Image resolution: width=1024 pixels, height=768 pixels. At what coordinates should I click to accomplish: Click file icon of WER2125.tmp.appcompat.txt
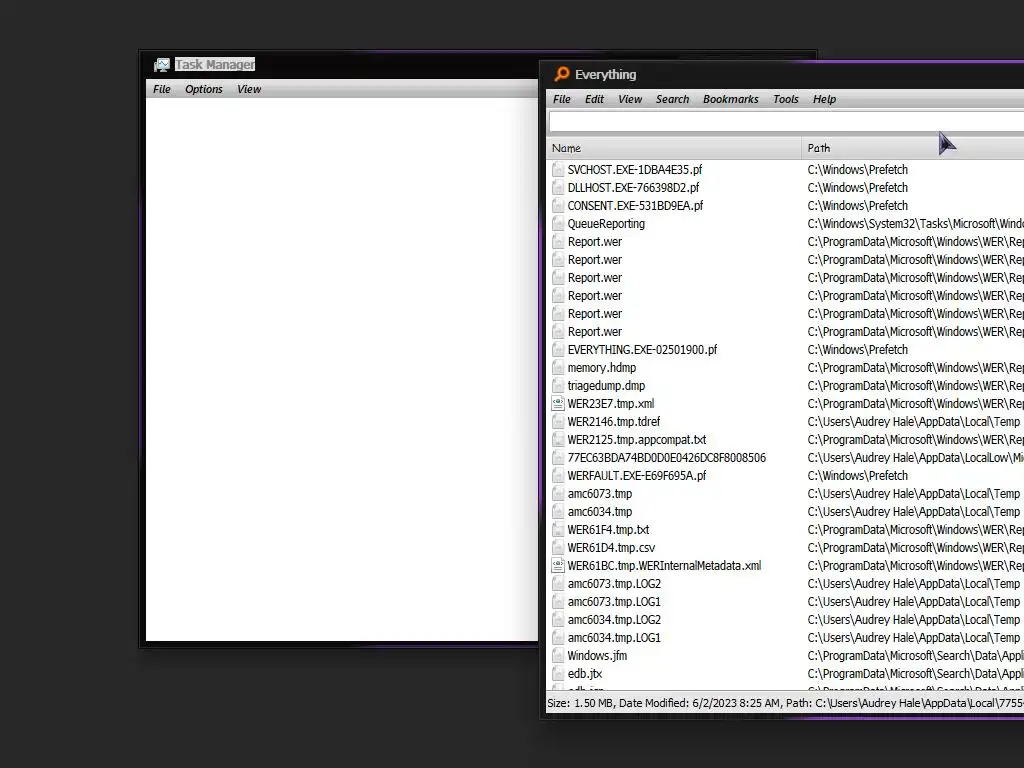click(558, 440)
